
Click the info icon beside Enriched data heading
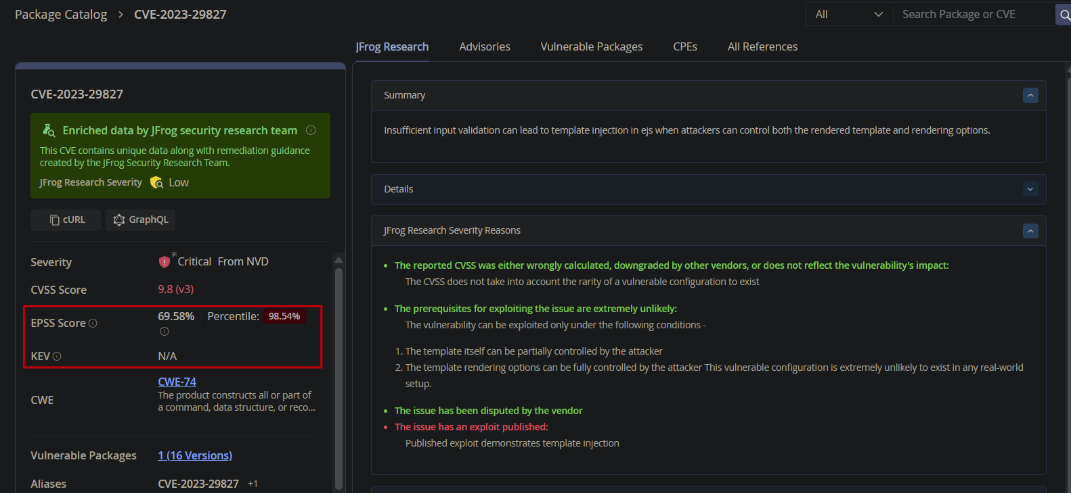click(x=311, y=130)
